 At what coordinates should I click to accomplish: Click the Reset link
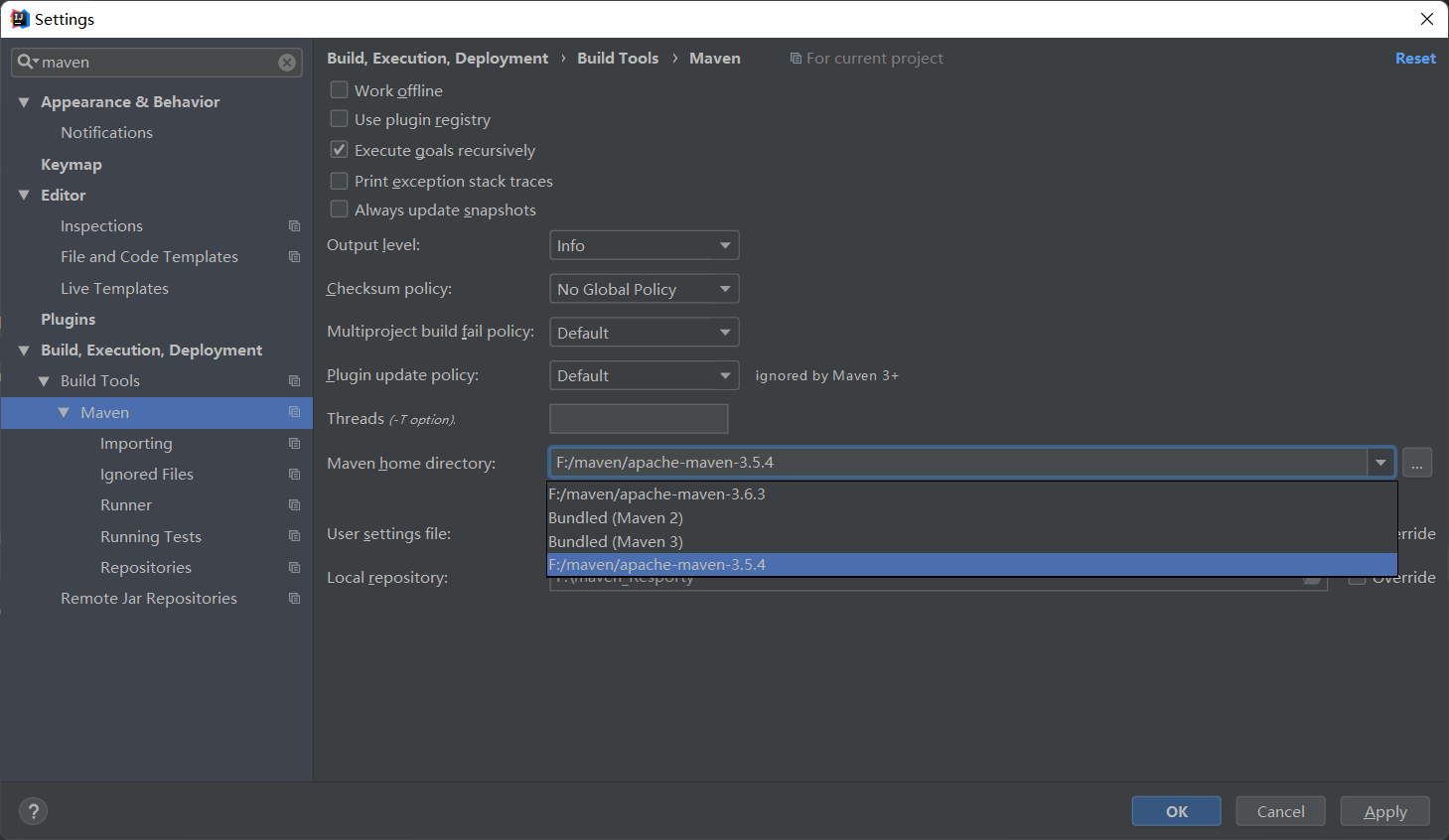point(1415,59)
